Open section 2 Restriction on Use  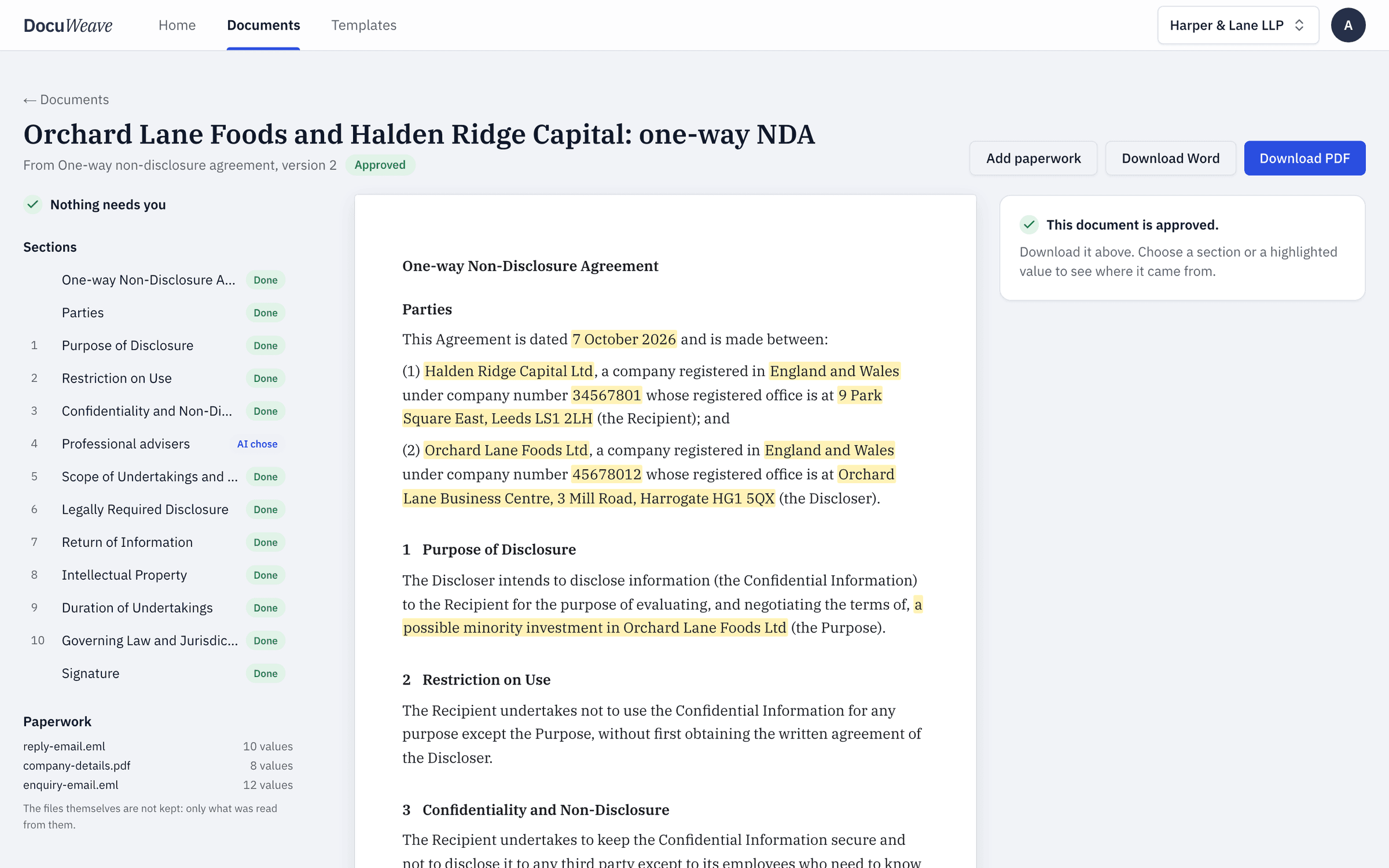tap(158, 378)
